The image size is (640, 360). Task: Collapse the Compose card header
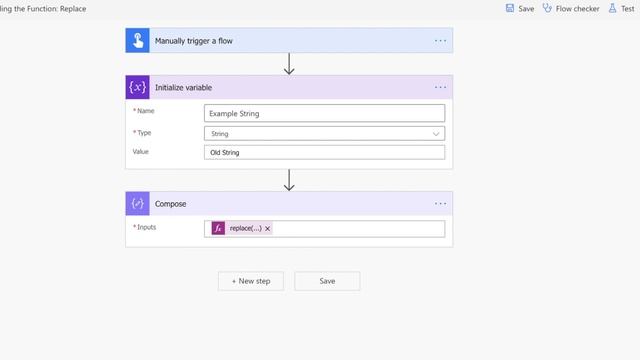289,203
